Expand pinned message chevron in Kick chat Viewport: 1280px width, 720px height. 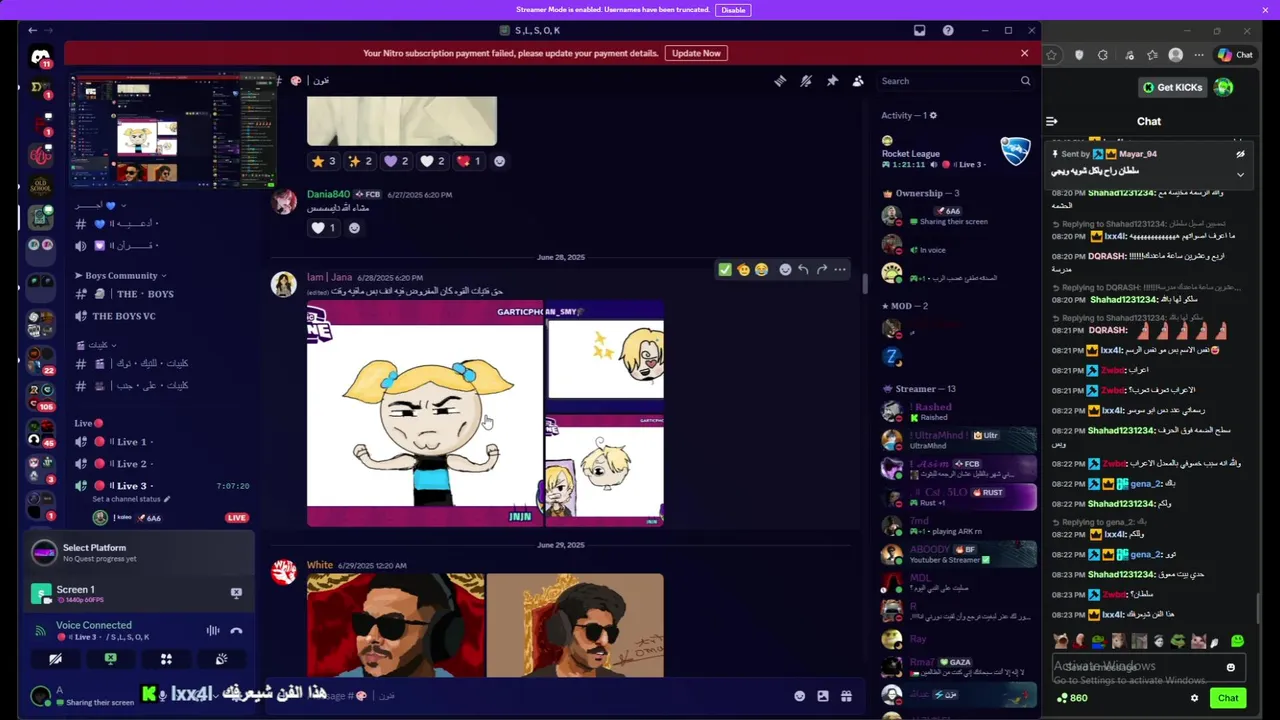pyautogui.click(x=1240, y=174)
